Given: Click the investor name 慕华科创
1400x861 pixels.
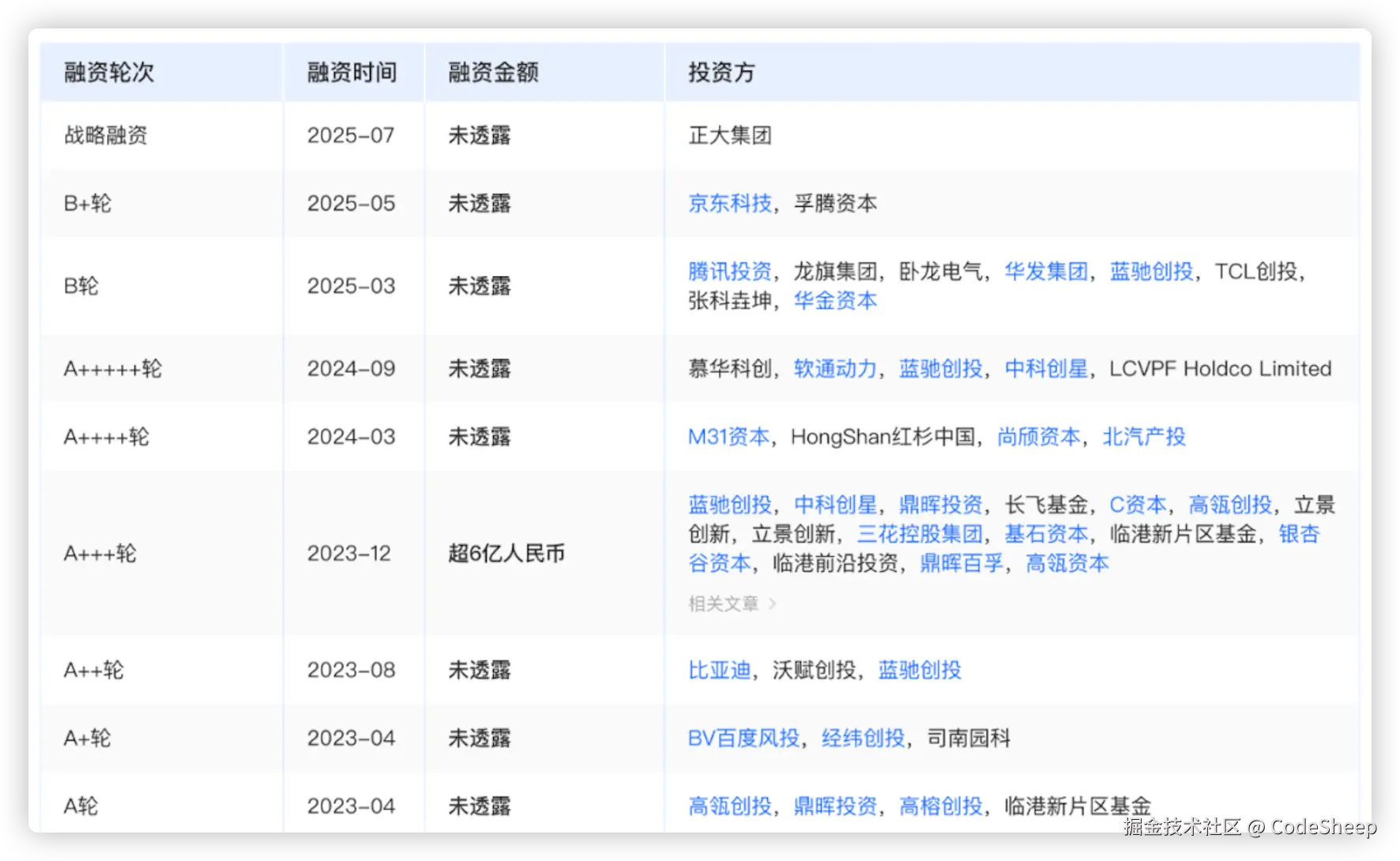Looking at the screenshot, I should click(x=730, y=369).
